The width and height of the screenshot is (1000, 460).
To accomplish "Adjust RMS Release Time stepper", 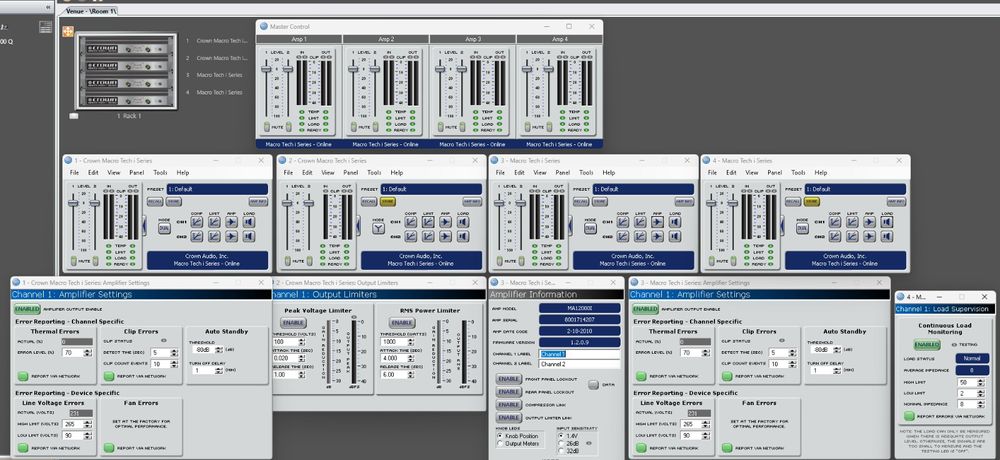I will (x=413, y=375).
